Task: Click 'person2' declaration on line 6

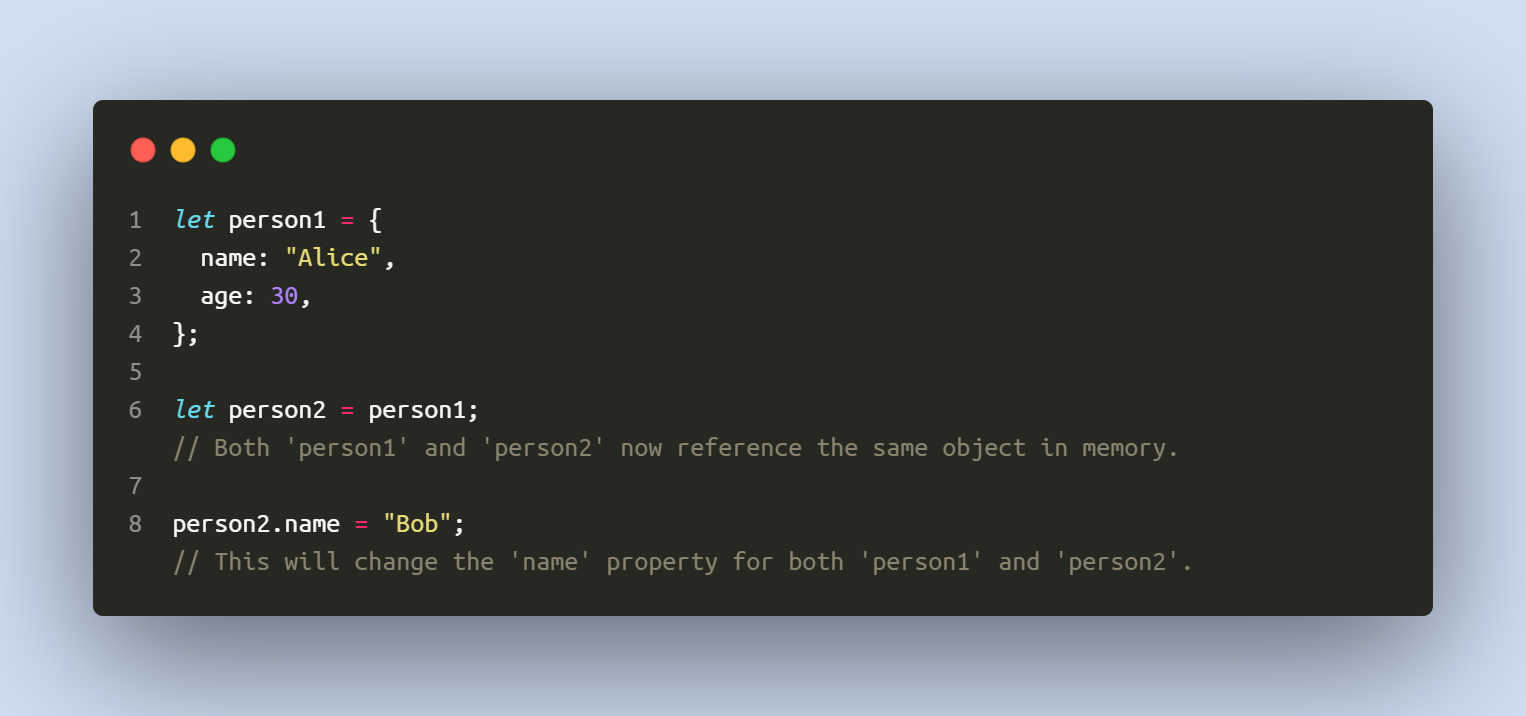Action: [x=277, y=411]
